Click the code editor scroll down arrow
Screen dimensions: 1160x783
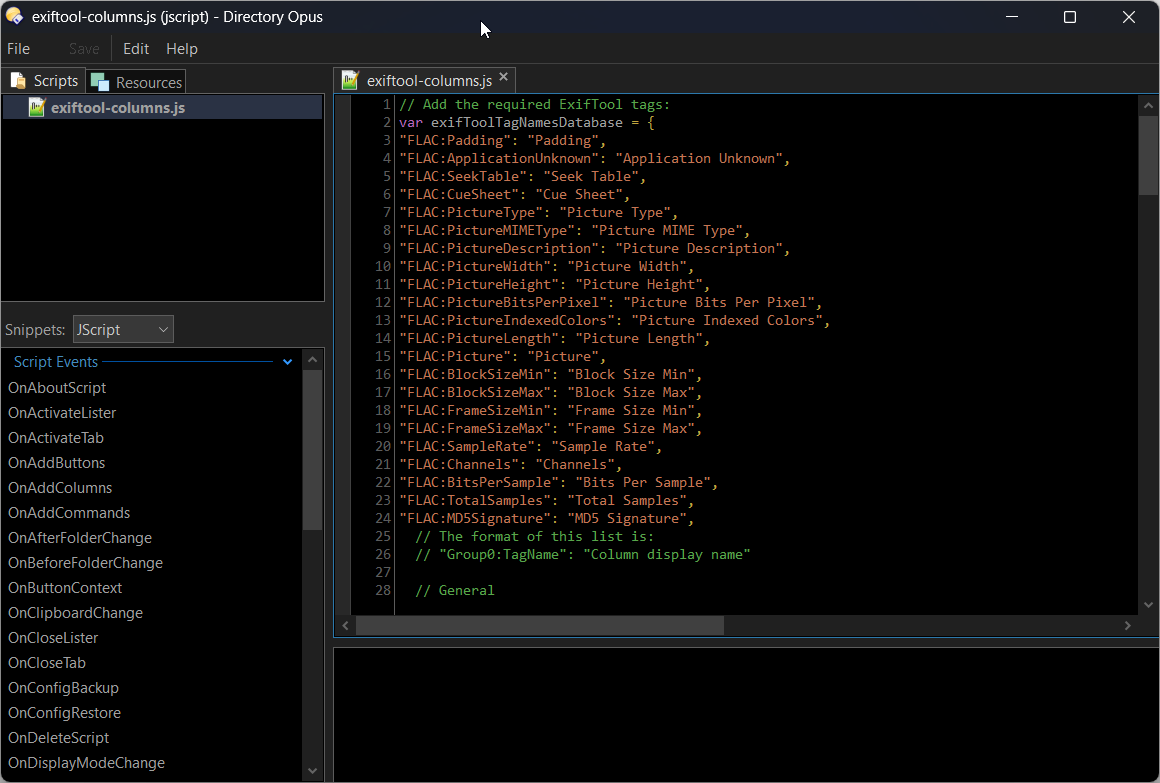tap(1148, 605)
